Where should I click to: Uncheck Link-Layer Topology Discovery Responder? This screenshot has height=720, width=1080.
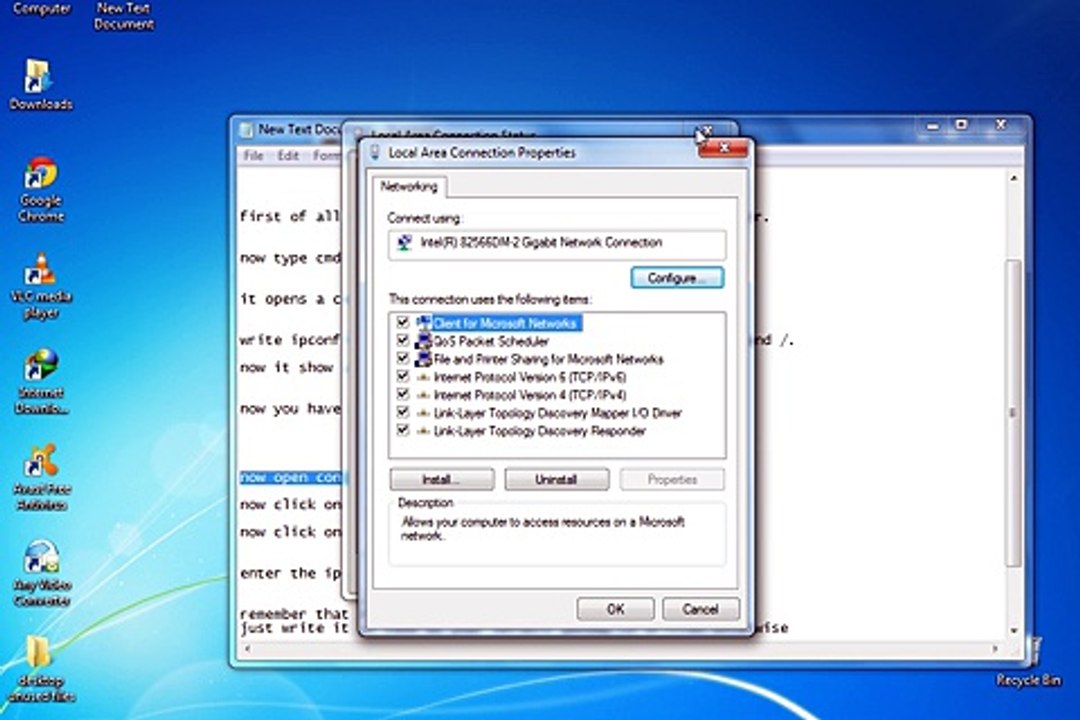pyautogui.click(x=403, y=430)
